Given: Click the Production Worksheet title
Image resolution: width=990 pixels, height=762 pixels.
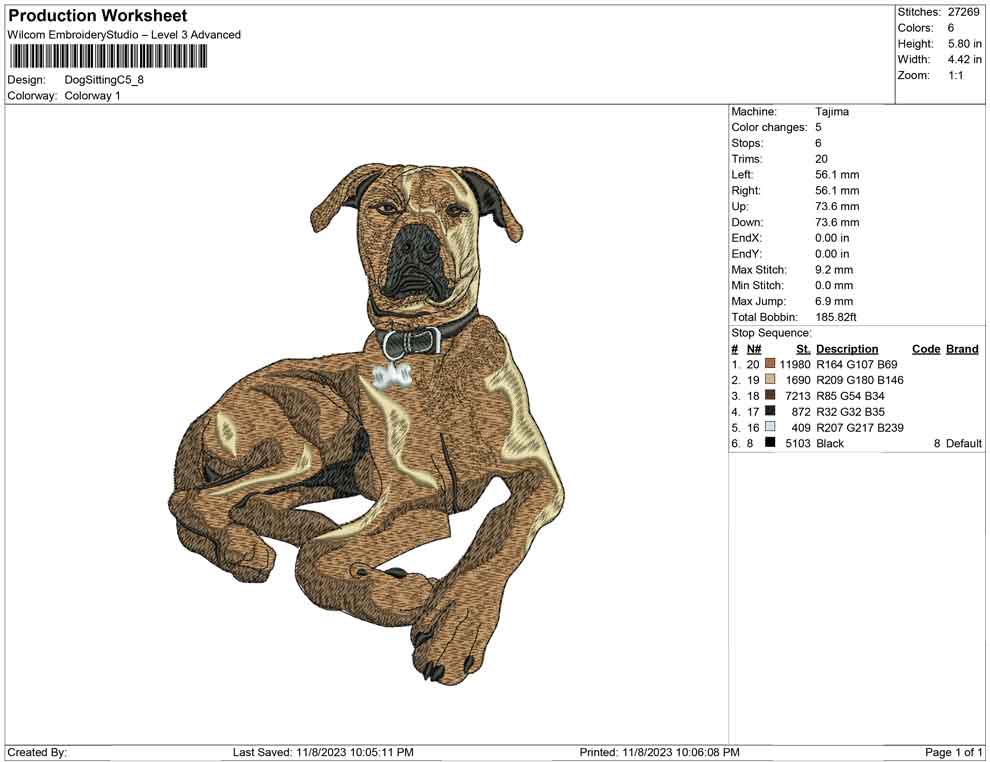Looking at the screenshot, I should point(98,15).
